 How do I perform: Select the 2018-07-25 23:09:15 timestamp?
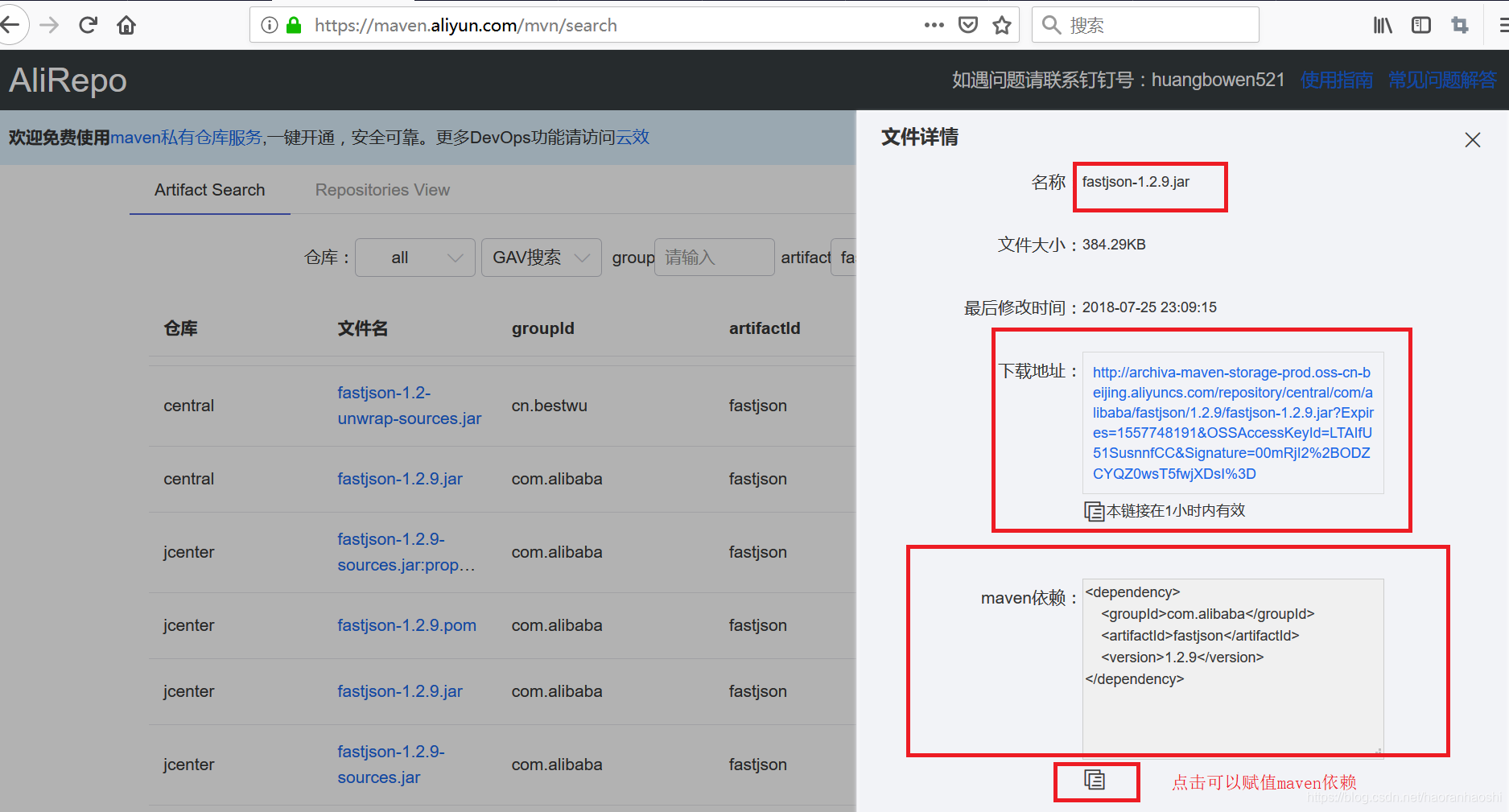pyautogui.click(x=1149, y=307)
